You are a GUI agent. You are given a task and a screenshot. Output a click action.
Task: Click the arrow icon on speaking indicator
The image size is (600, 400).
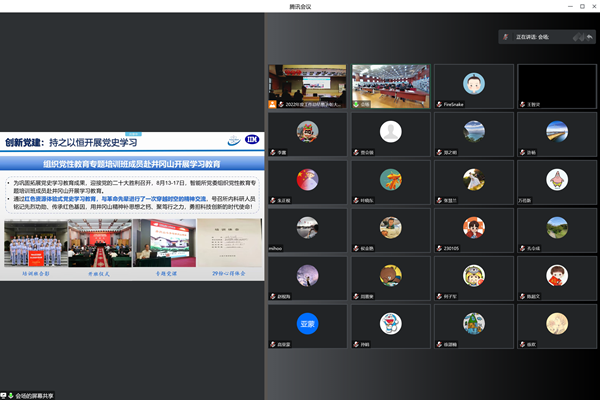pos(588,37)
